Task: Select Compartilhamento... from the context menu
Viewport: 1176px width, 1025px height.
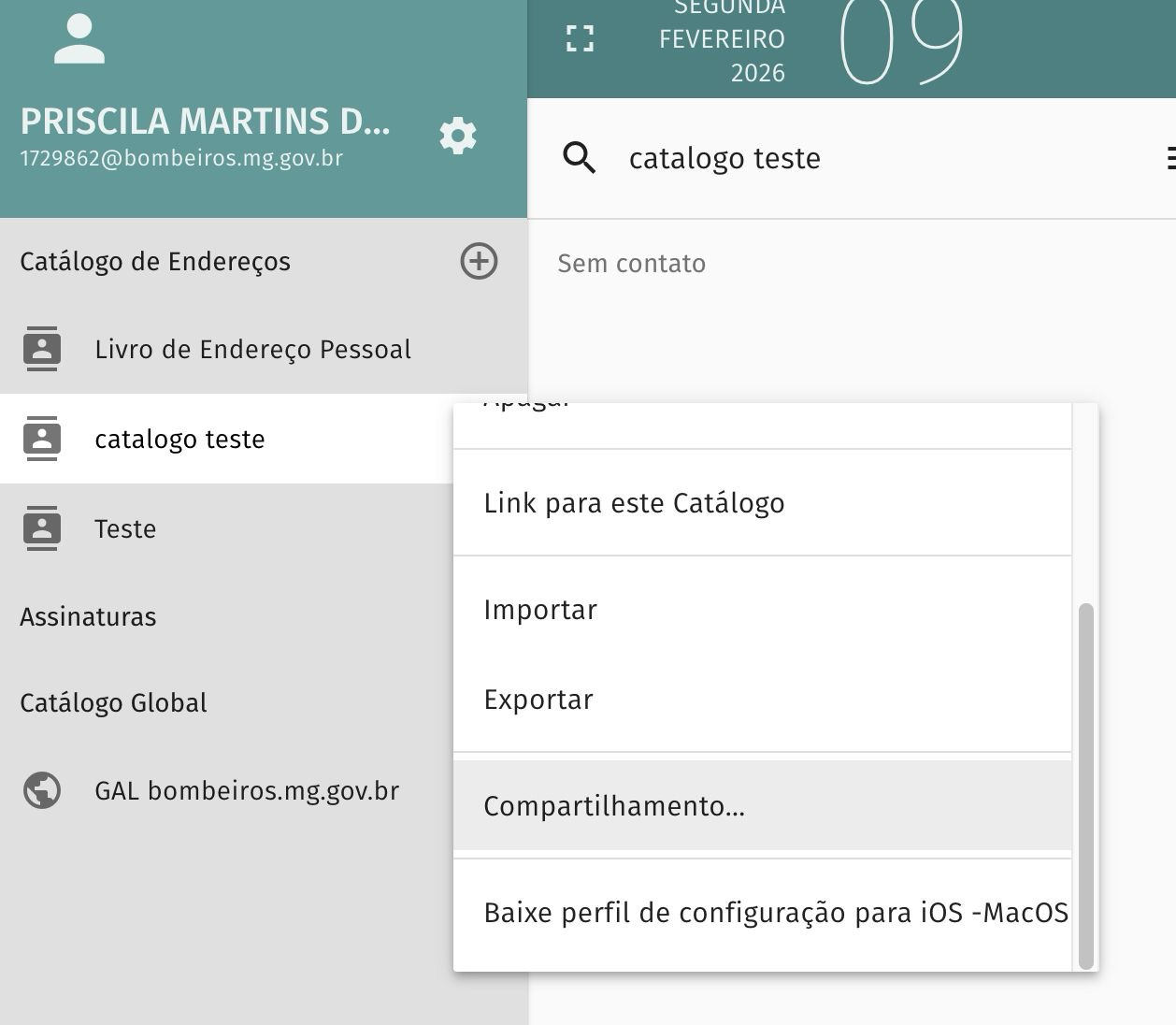Action: [614, 806]
